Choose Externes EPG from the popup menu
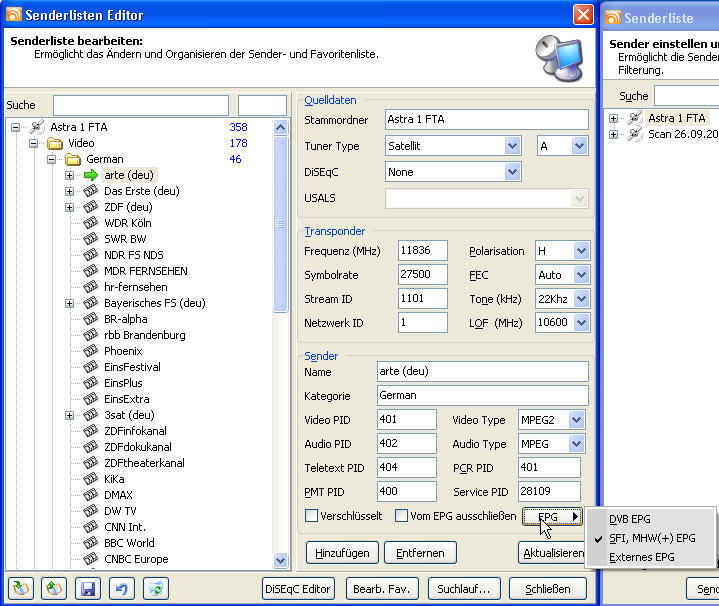The width and height of the screenshot is (719, 606). click(642, 557)
